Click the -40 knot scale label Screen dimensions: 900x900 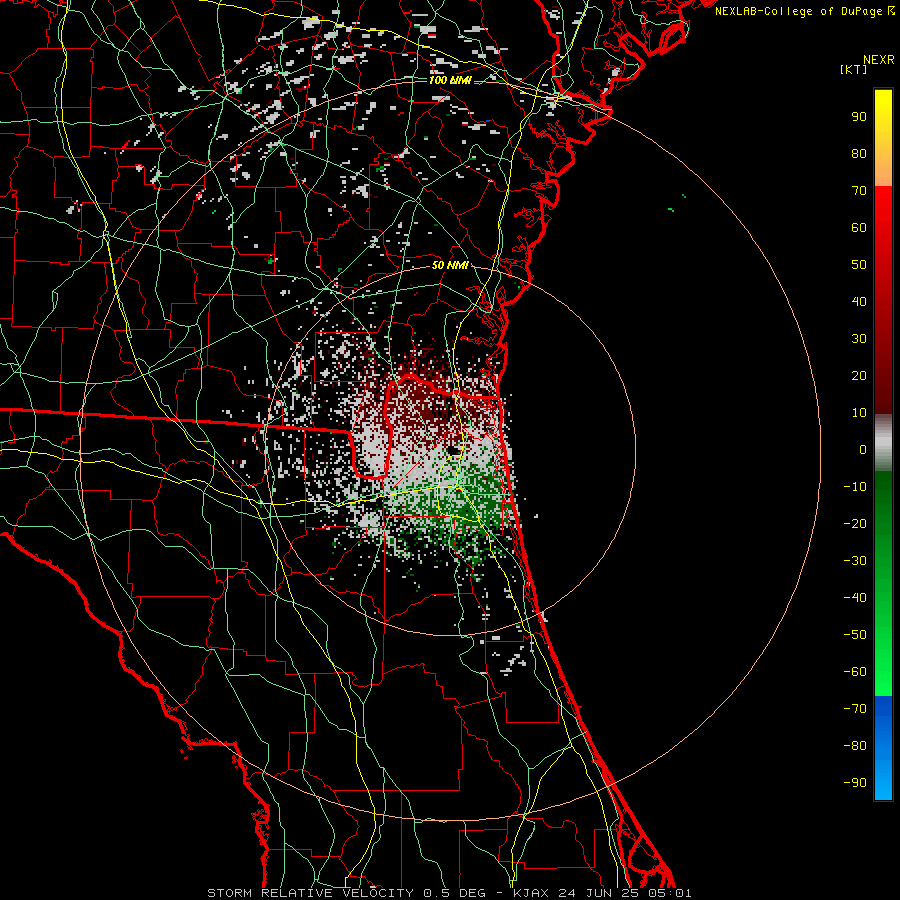click(855, 598)
